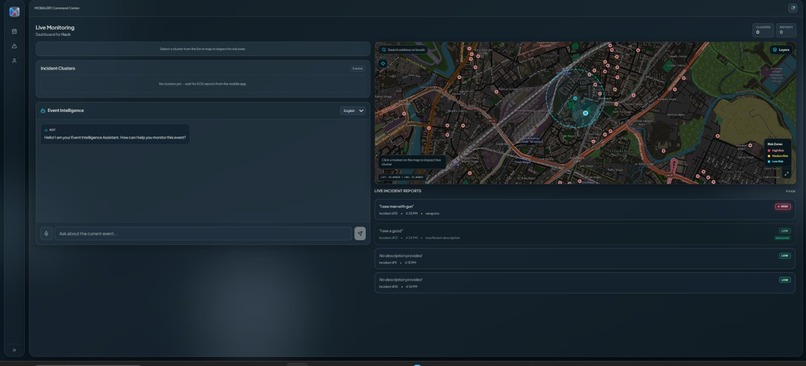806x366 pixels.
Task: Click the weapons tag on gun report
Action: click(432, 213)
